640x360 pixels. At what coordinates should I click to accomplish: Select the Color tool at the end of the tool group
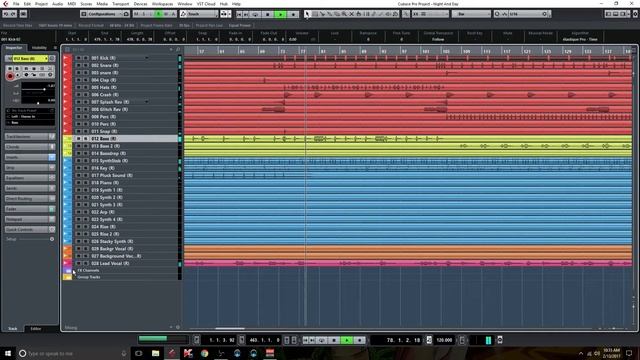pyautogui.click(x=396, y=14)
